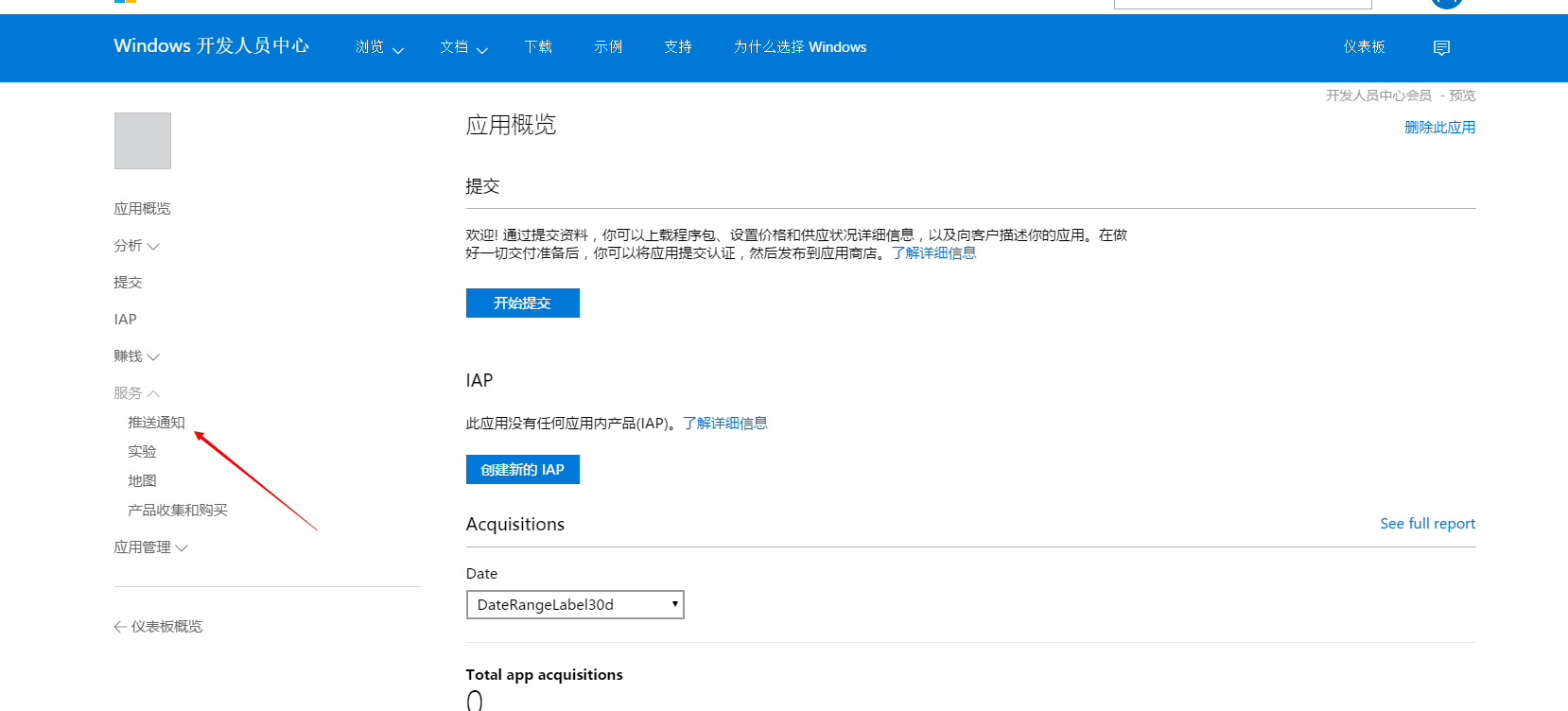Screen dimensions: 1568x711
Task: Go back to 仪表板概览
Action: point(158,627)
